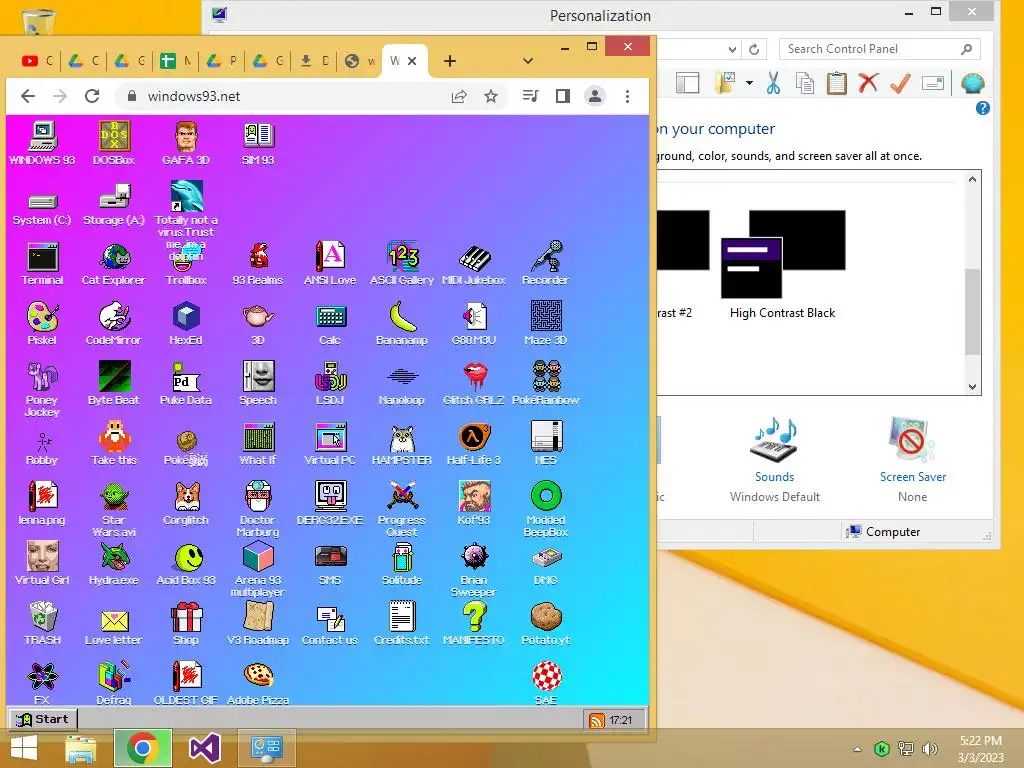Screen dimensions: 1024x768
Task: Switch to the YouTube tab
Action: (x=38, y=61)
